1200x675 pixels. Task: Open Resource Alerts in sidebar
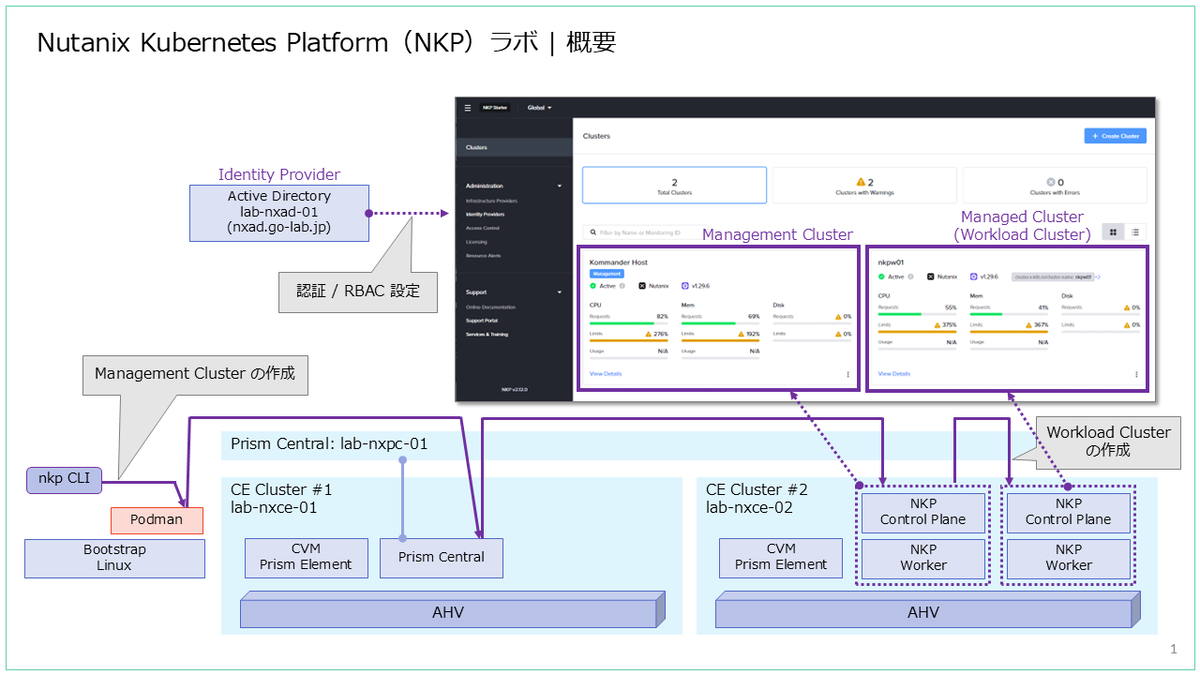(482, 255)
